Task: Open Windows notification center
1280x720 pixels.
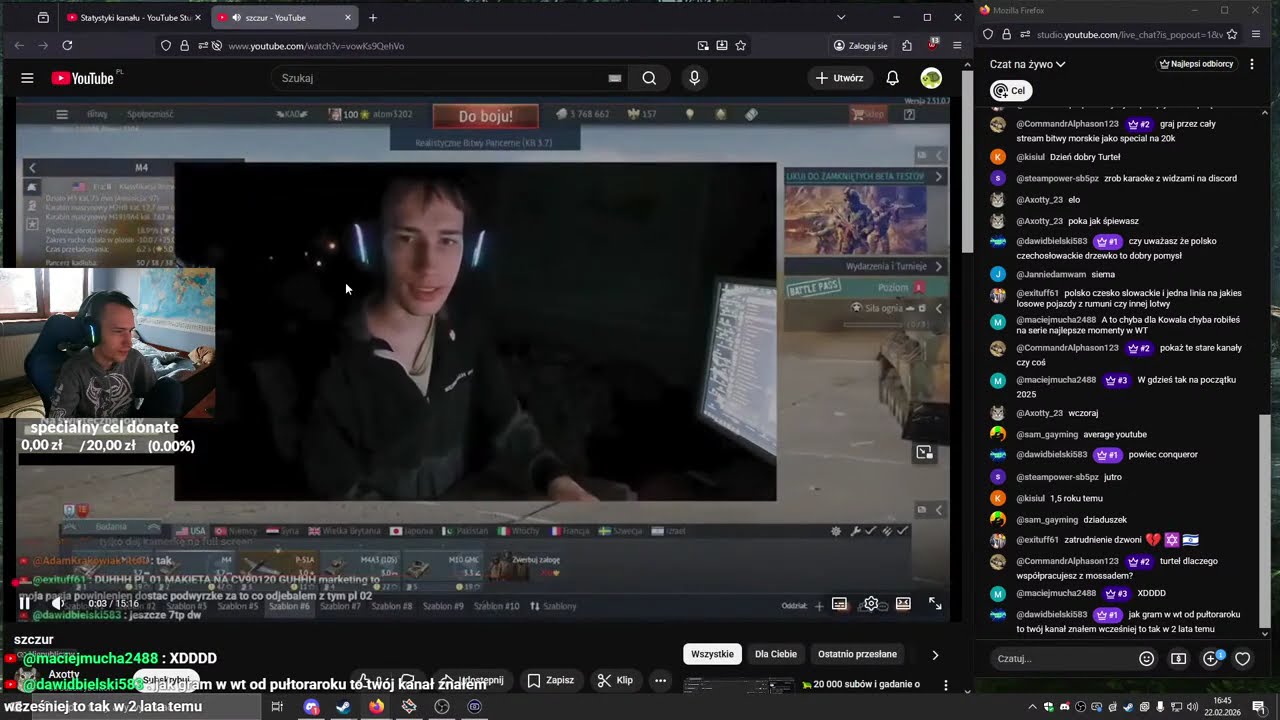Action: pos(1258,706)
